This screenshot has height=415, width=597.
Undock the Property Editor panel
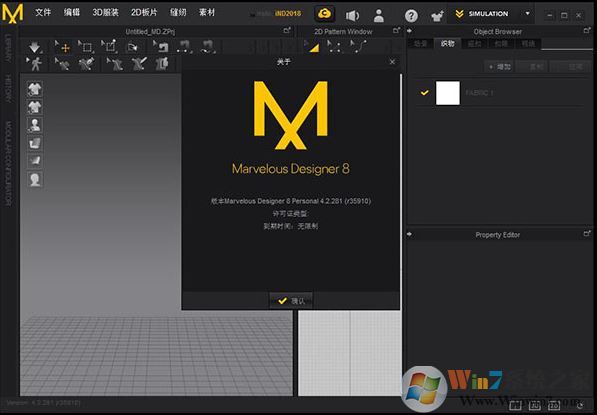click(x=587, y=233)
